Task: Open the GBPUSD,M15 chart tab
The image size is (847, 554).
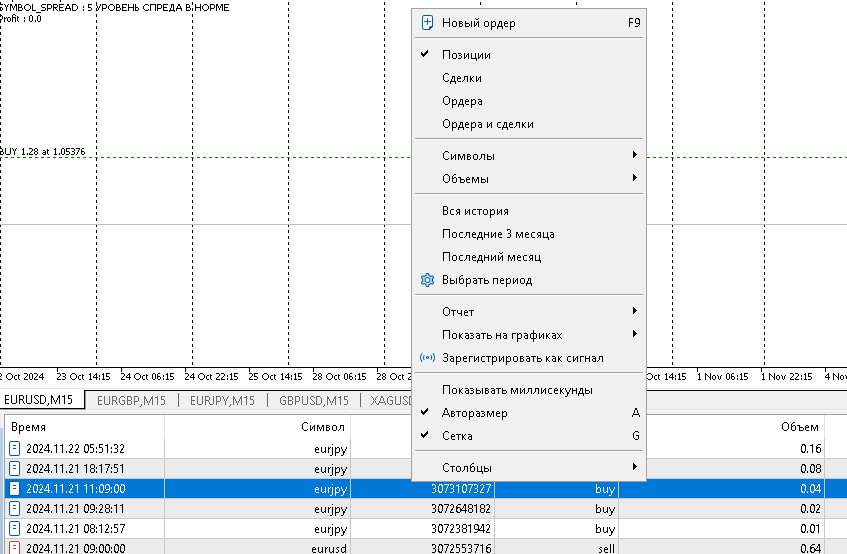Action: click(x=314, y=401)
